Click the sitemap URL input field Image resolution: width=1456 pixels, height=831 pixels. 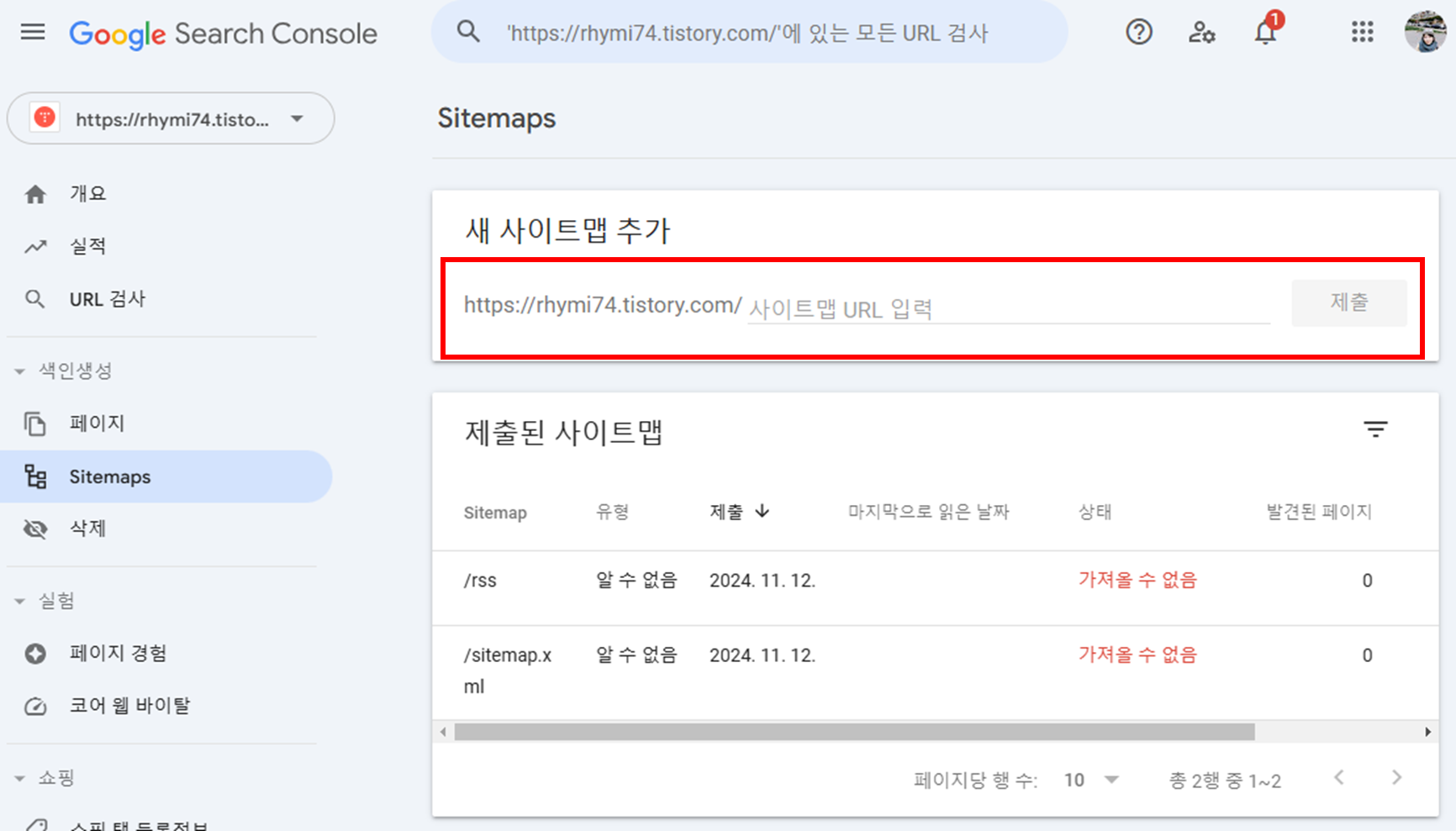pos(1009,308)
